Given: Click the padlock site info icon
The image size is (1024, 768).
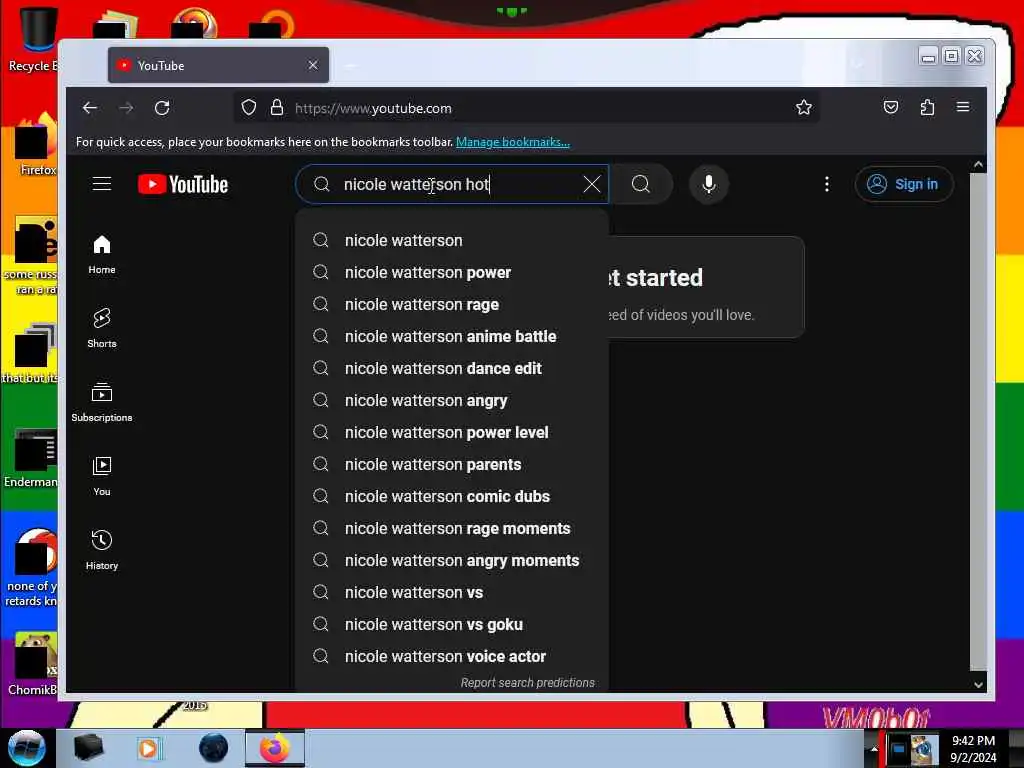Looking at the screenshot, I should pos(277,108).
